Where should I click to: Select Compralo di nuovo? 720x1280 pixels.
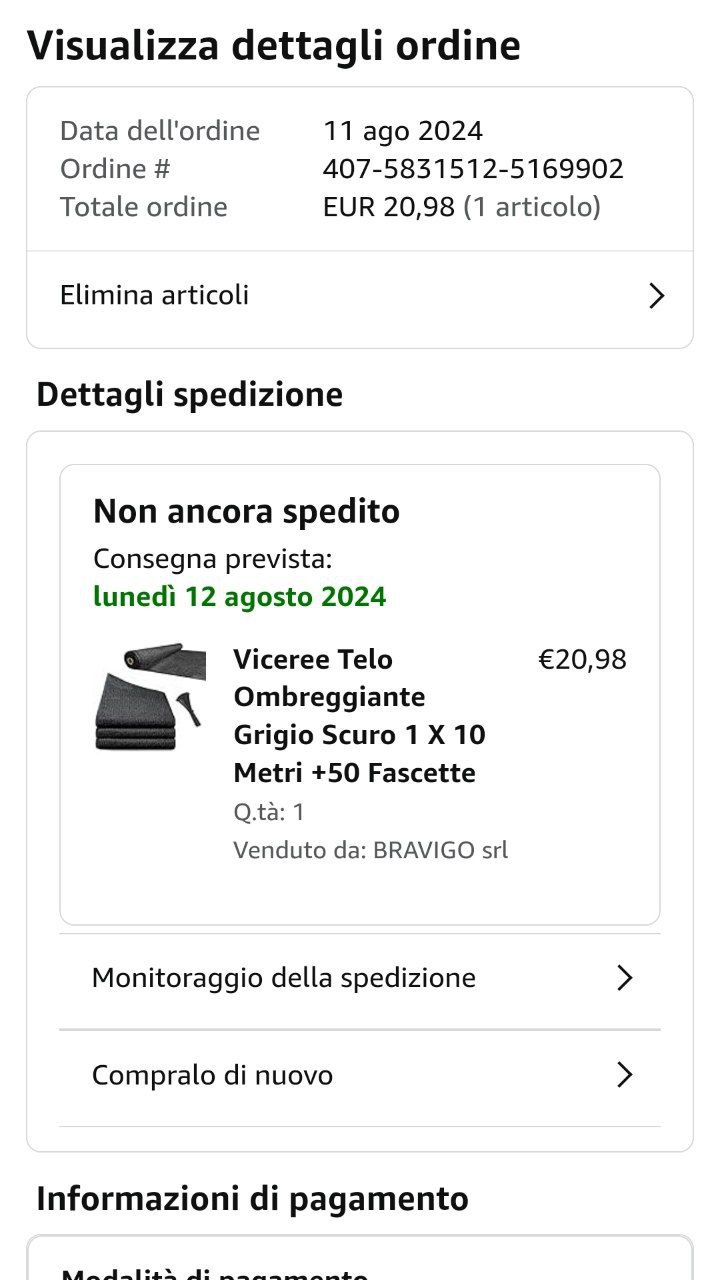click(212, 1075)
